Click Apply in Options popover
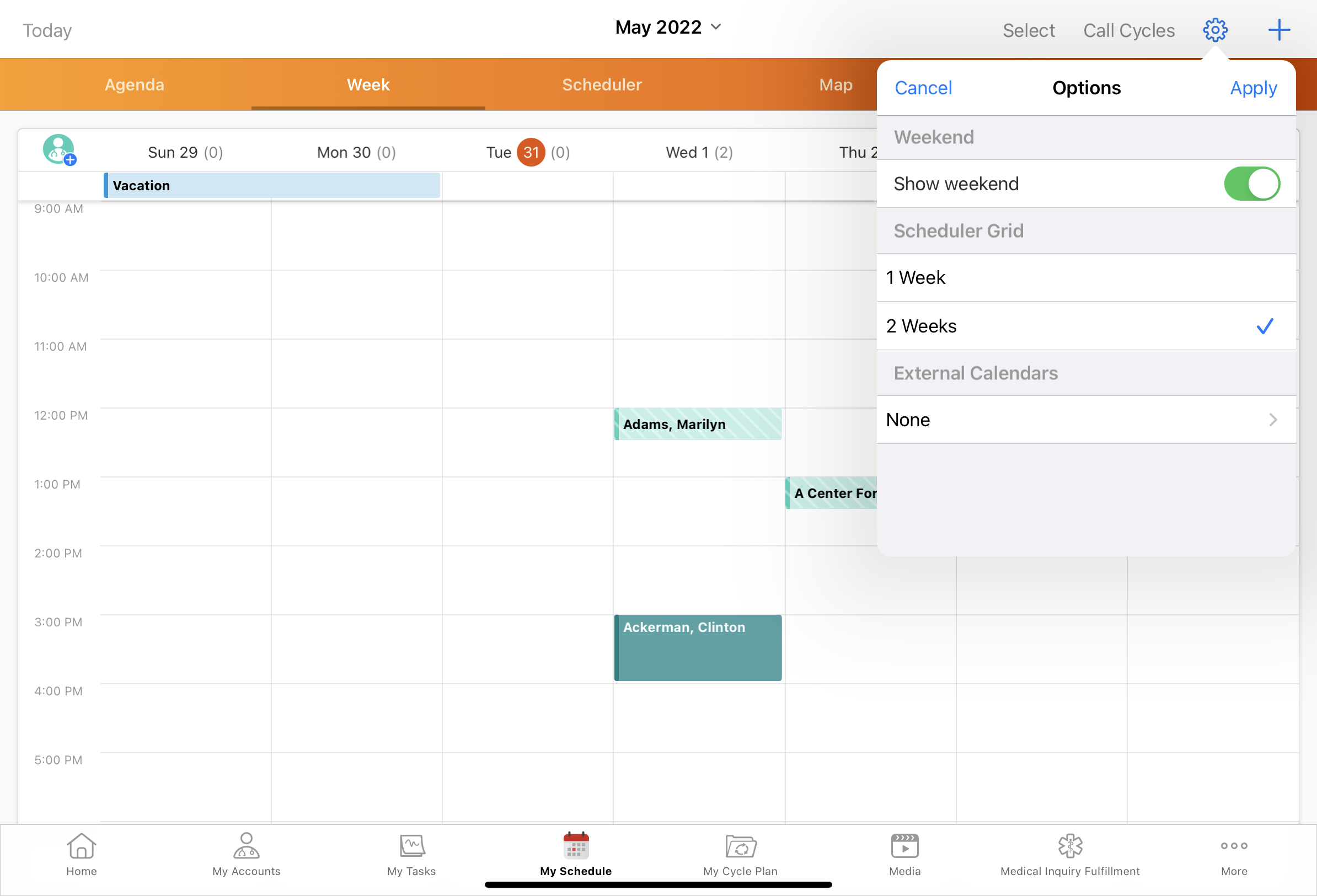This screenshot has width=1317, height=896. pyautogui.click(x=1253, y=88)
